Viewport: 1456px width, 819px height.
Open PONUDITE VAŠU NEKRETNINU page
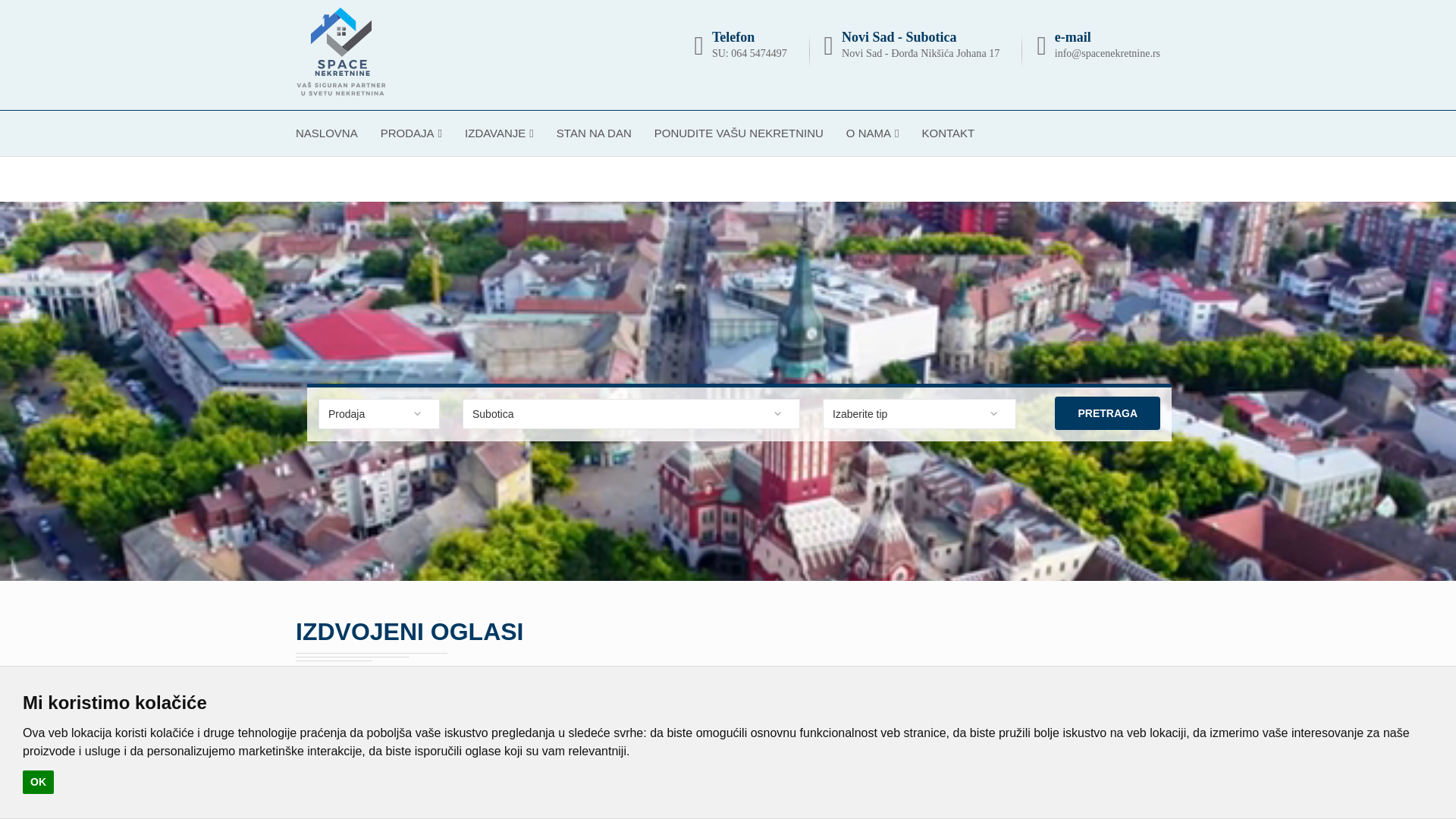click(739, 133)
